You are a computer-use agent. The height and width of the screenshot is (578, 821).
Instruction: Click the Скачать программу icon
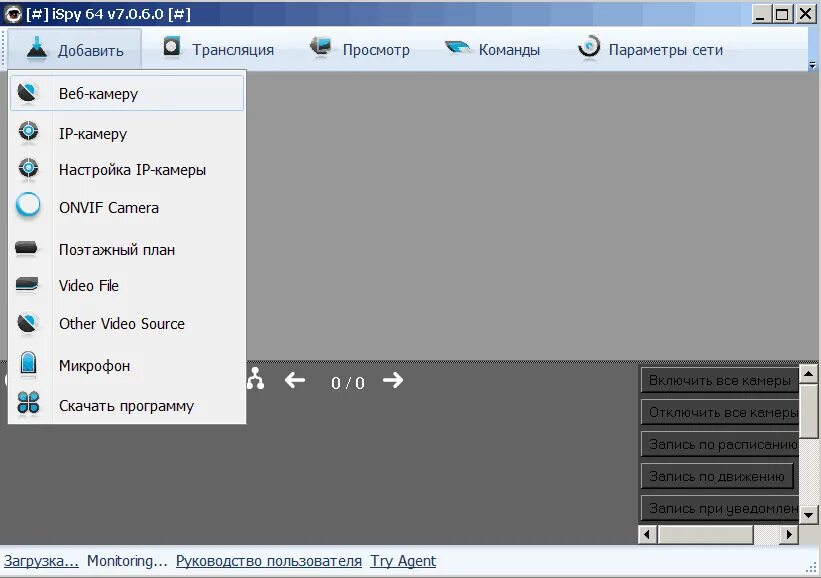[28, 404]
